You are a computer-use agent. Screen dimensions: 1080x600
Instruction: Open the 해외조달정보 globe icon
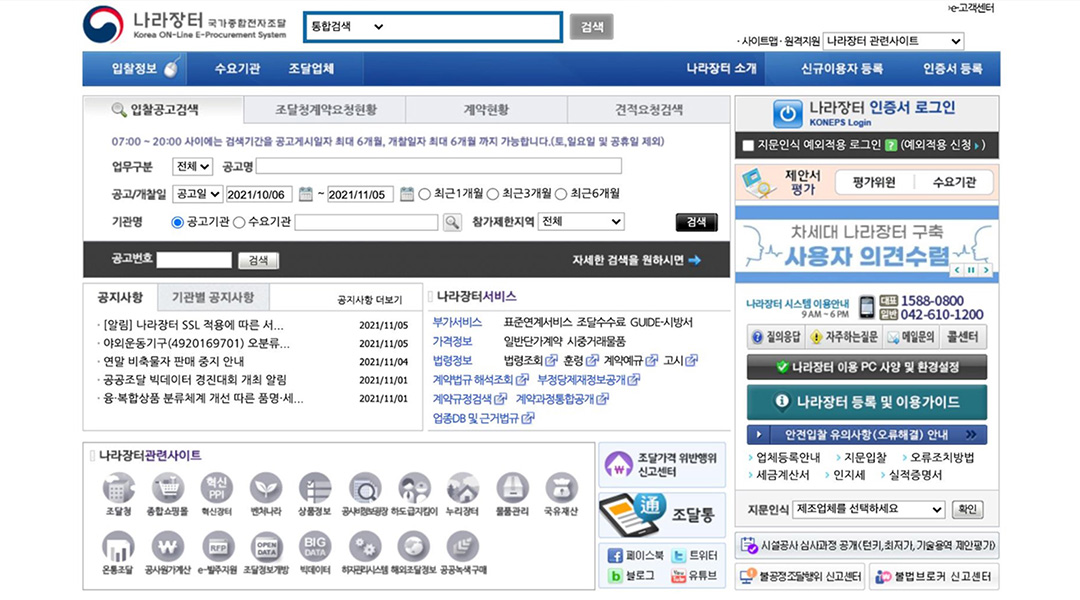click(x=413, y=547)
